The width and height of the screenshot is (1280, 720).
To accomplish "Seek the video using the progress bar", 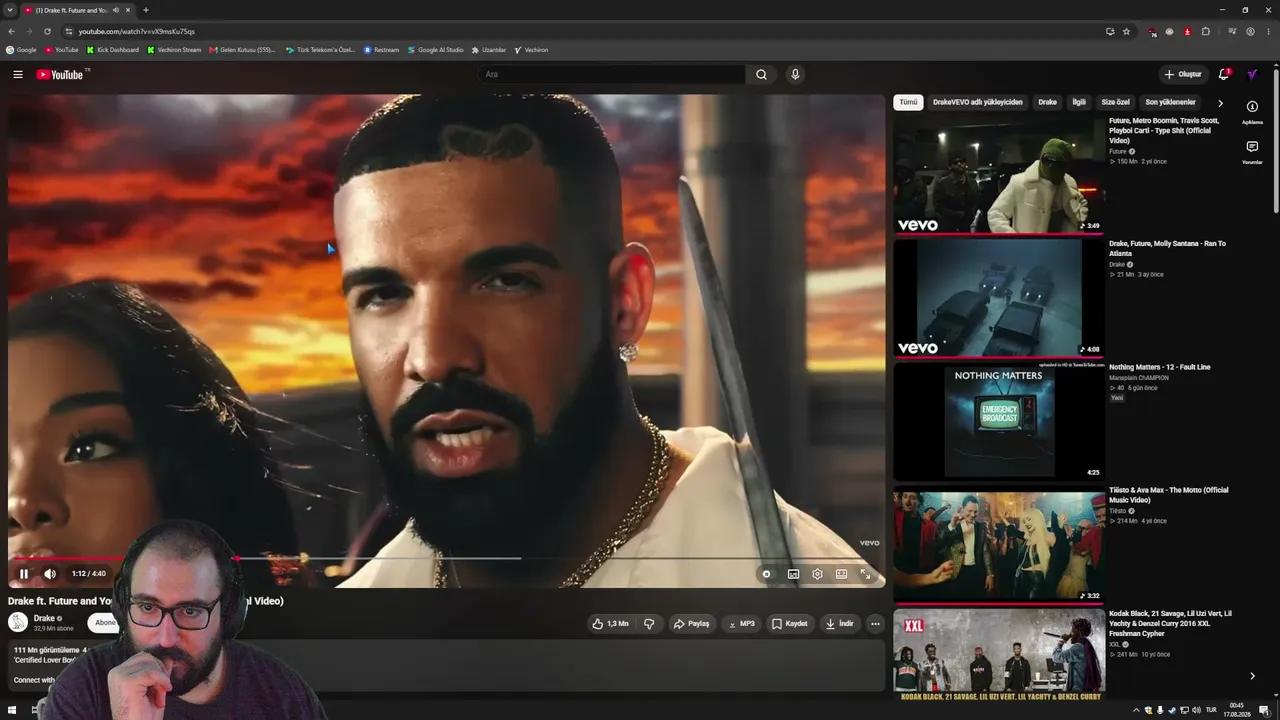I will coord(446,559).
